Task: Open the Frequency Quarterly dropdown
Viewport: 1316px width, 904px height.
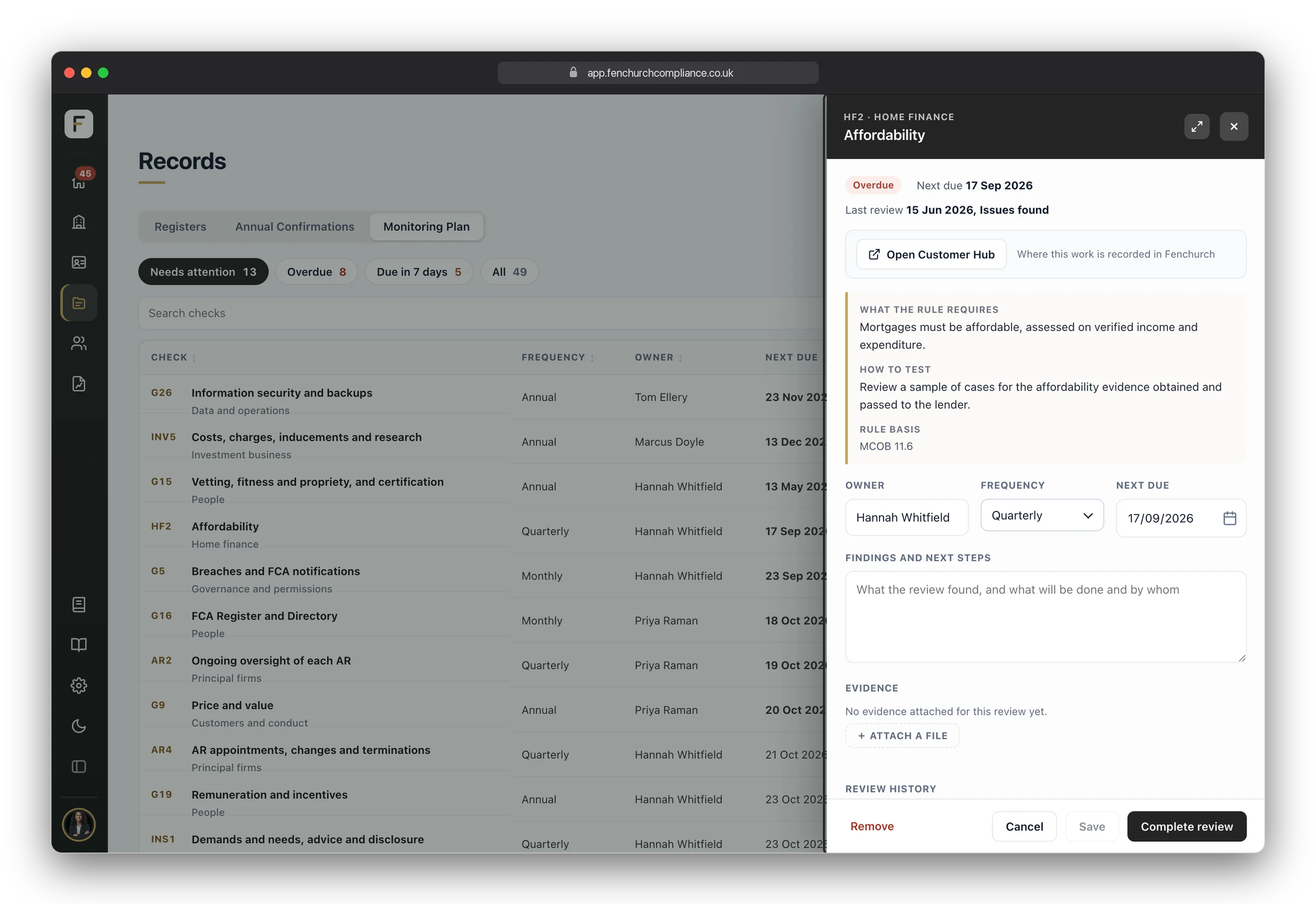Action: (1042, 515)
